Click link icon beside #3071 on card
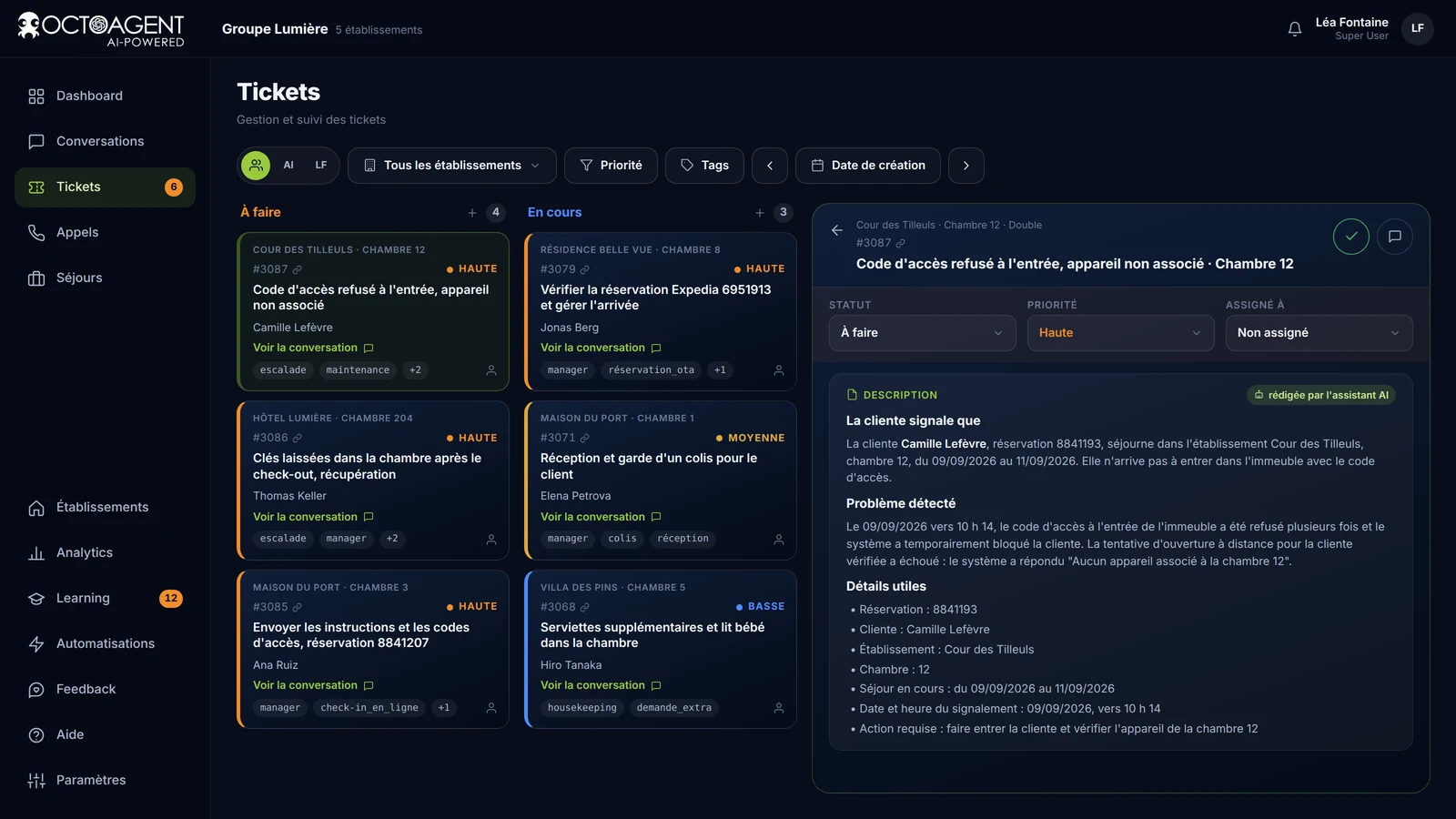This screenshot has width=1456, height=819. [585, 438]
